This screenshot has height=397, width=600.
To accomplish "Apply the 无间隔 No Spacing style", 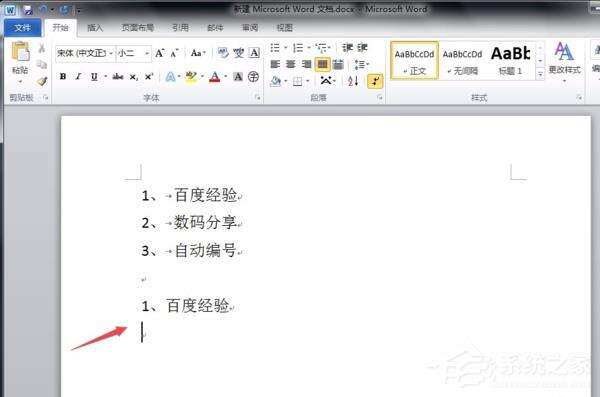I will point(462,60).
